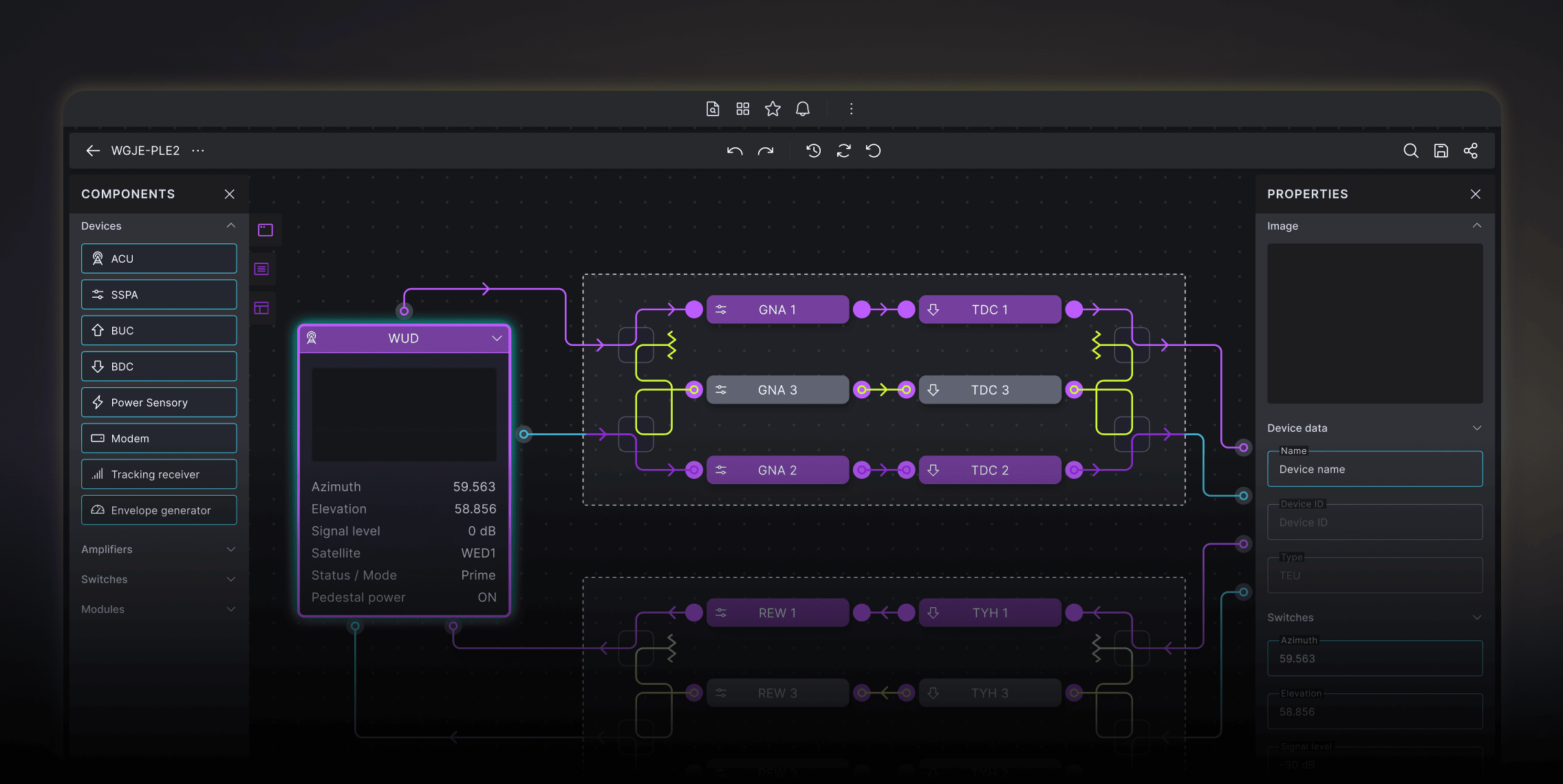Close the Components panel

[230, 194]
